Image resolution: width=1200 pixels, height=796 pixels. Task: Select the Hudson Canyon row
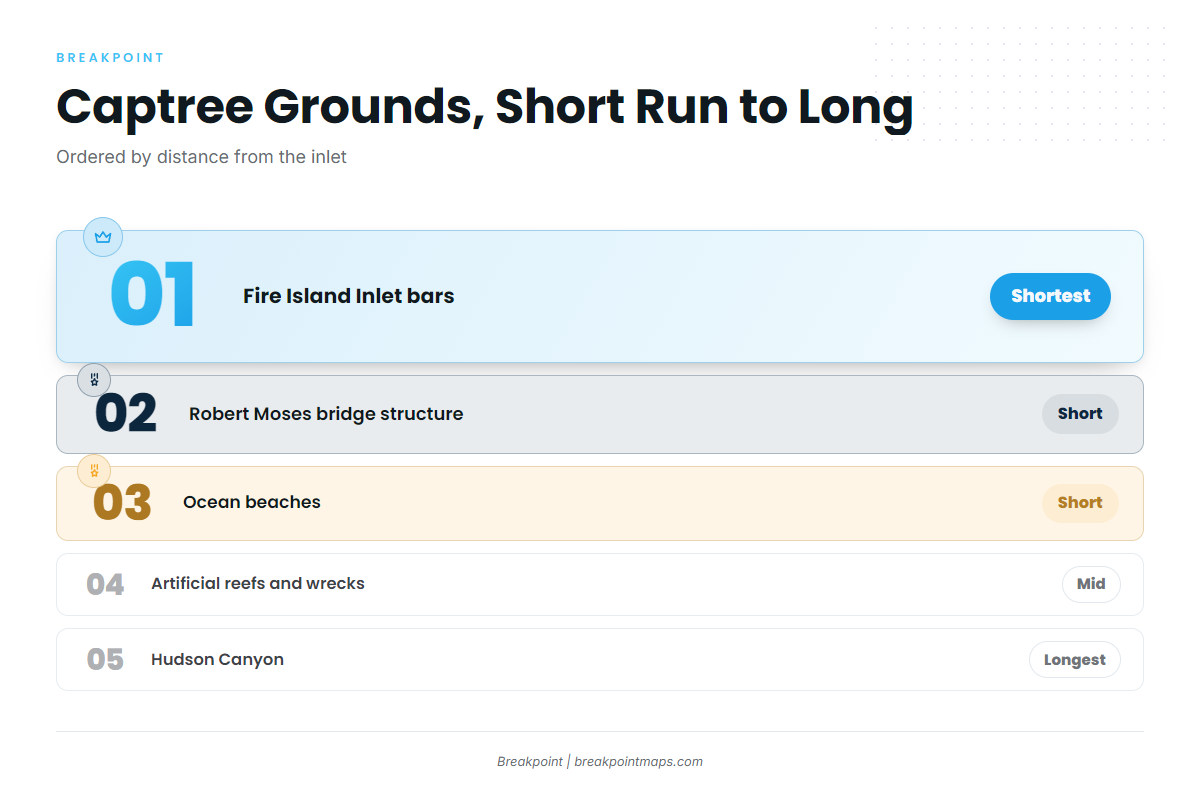click(600, 659)
